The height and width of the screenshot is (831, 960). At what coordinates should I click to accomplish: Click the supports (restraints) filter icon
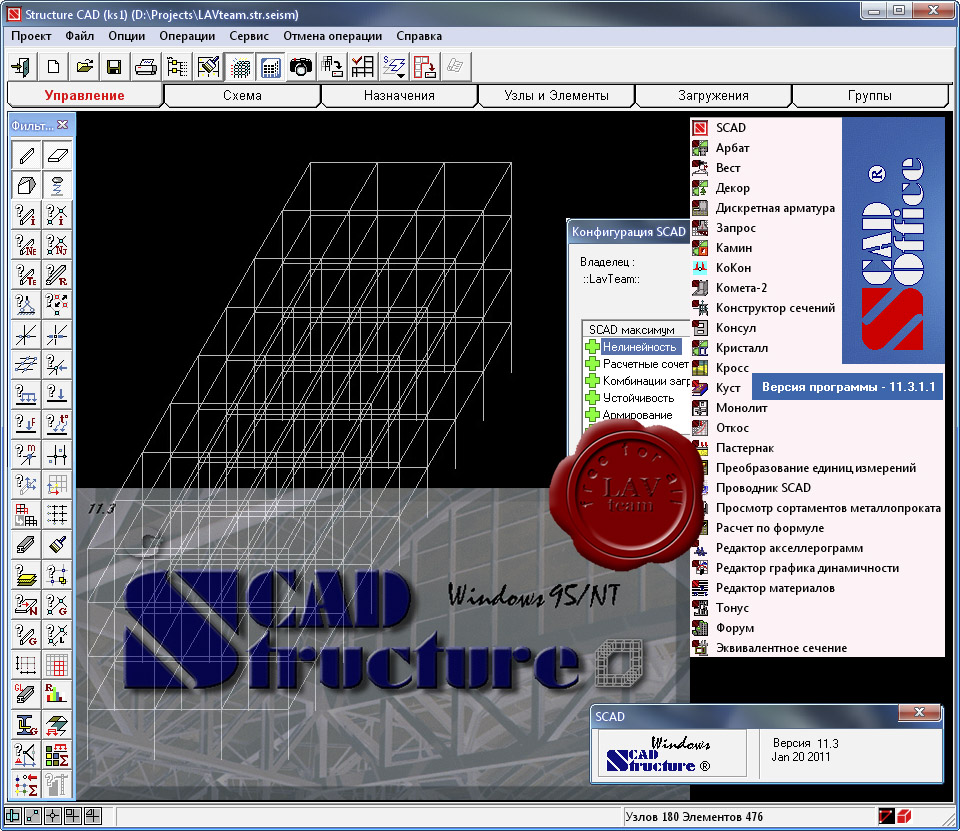tap(26, 304)
